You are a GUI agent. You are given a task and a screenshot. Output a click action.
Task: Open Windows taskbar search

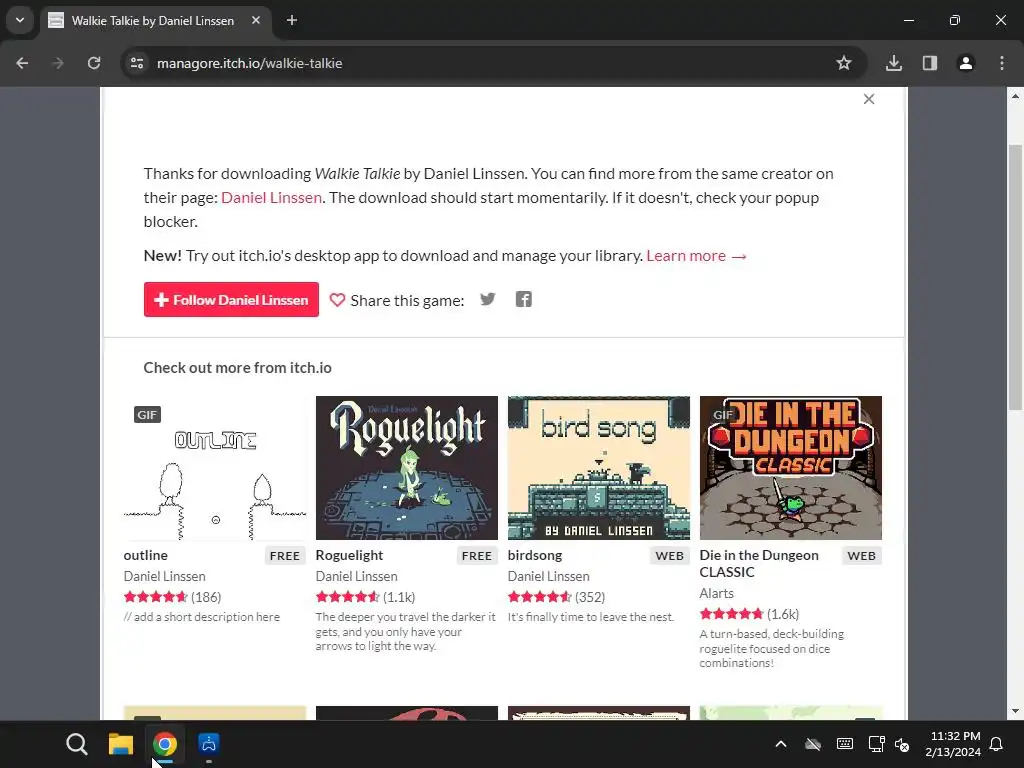coord(76,744)
